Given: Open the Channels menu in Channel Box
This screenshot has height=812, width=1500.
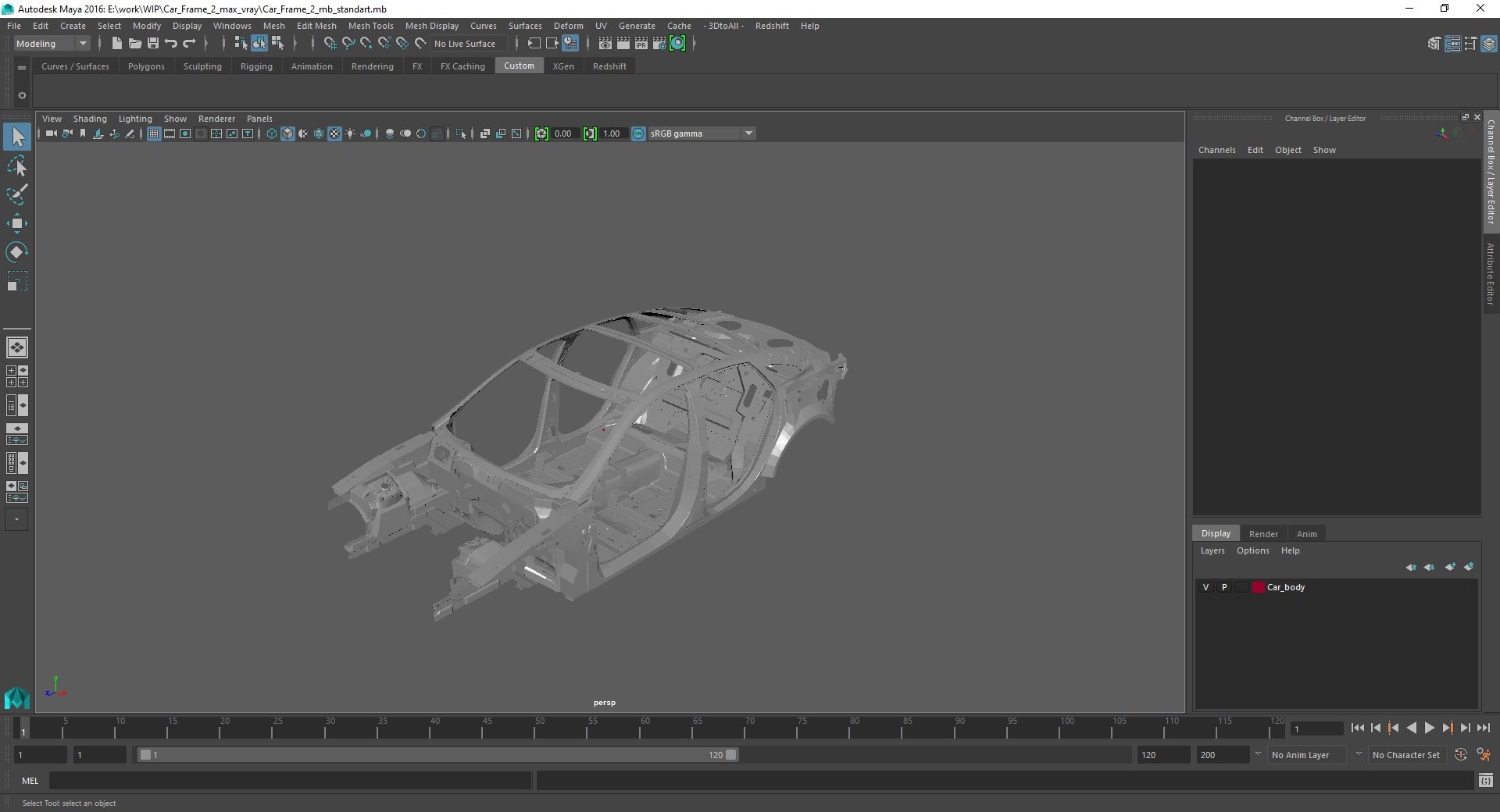Looking at the screenshot, I should click(1216, 150).
